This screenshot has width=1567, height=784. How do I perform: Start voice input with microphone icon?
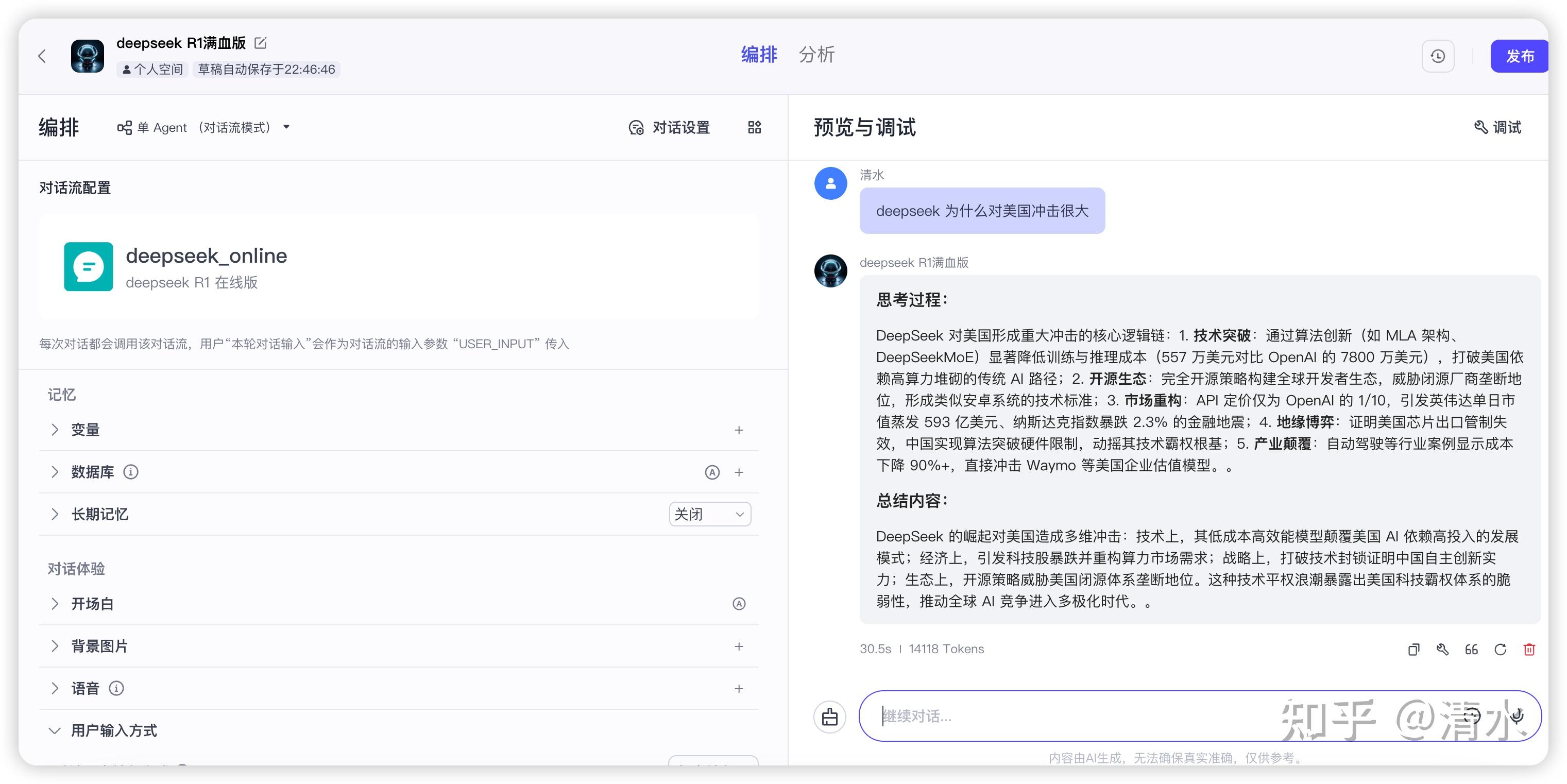pos(1517,716)
